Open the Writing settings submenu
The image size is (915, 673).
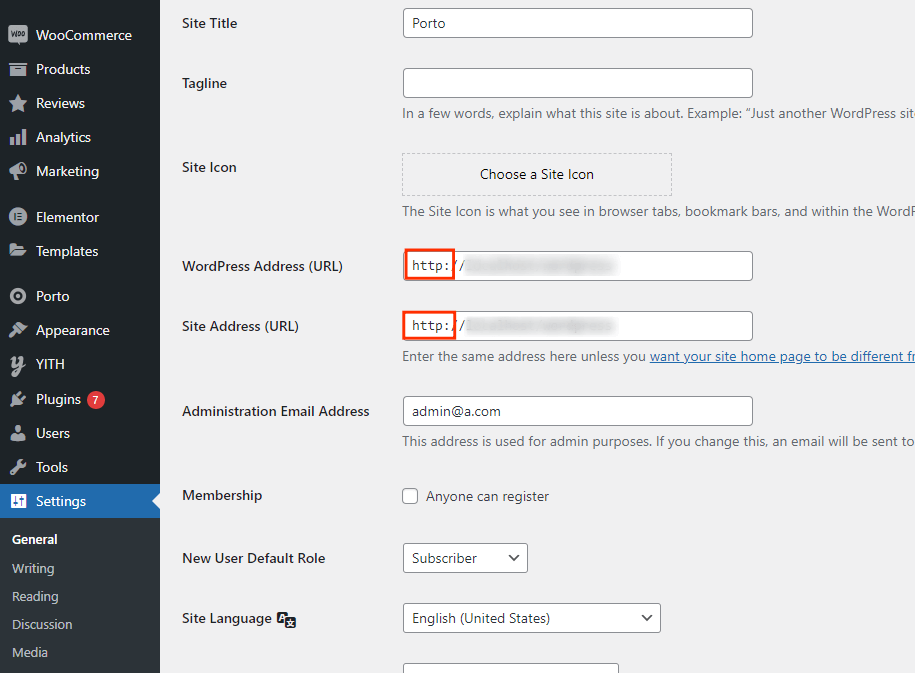click(33, 568)
